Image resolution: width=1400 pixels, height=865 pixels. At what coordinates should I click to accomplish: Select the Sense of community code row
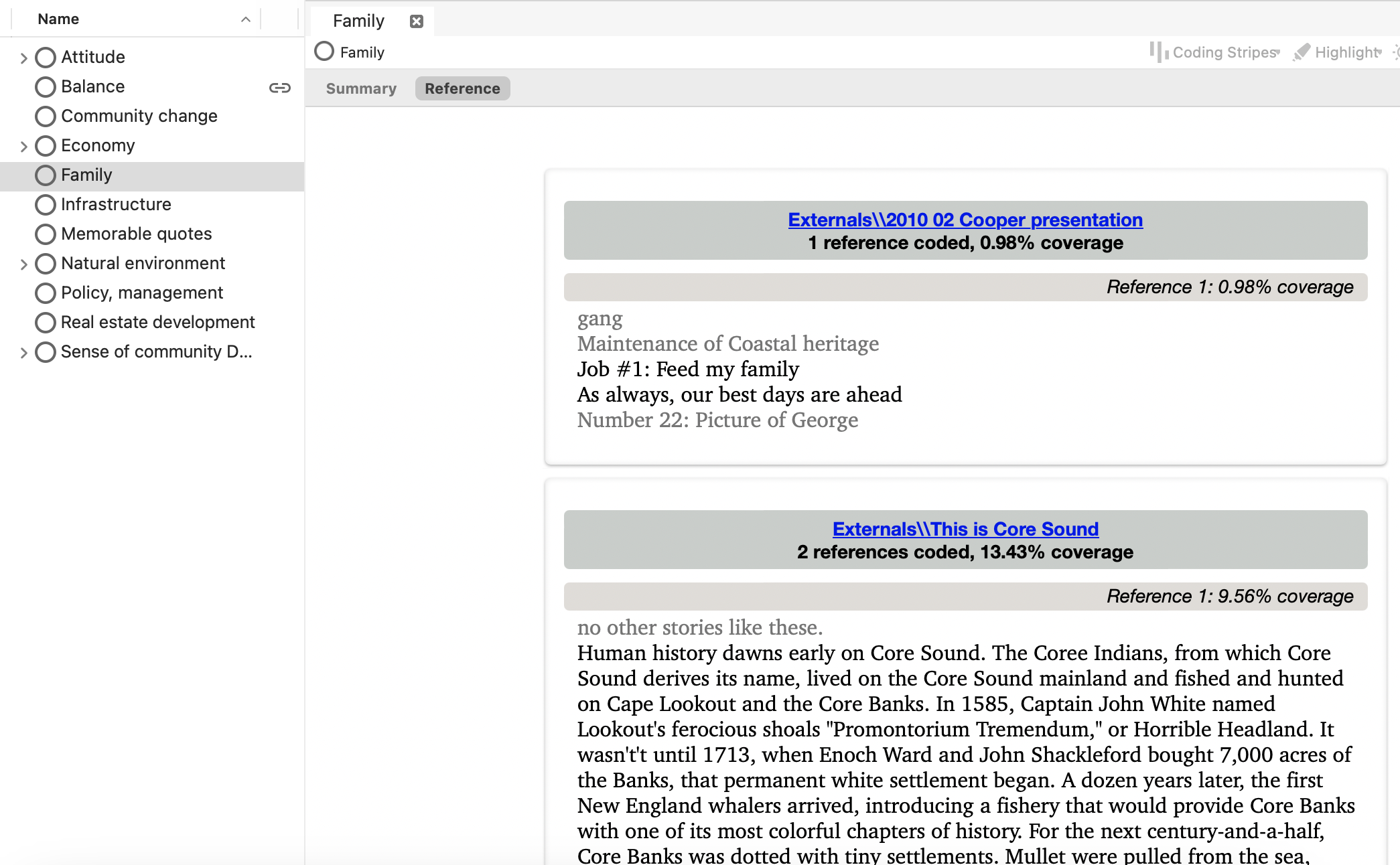153,351
